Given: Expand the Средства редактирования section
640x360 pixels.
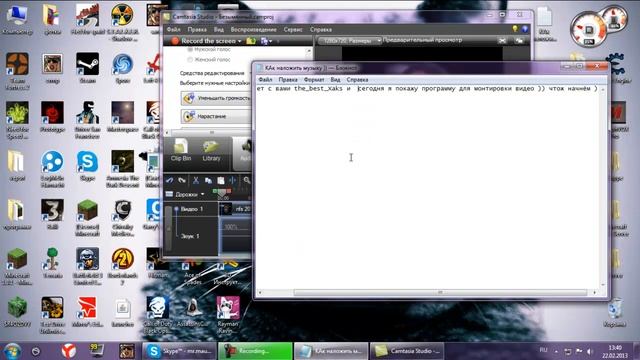Looking at the screenshot, I should pyautogui.click(x=212, y=73).
